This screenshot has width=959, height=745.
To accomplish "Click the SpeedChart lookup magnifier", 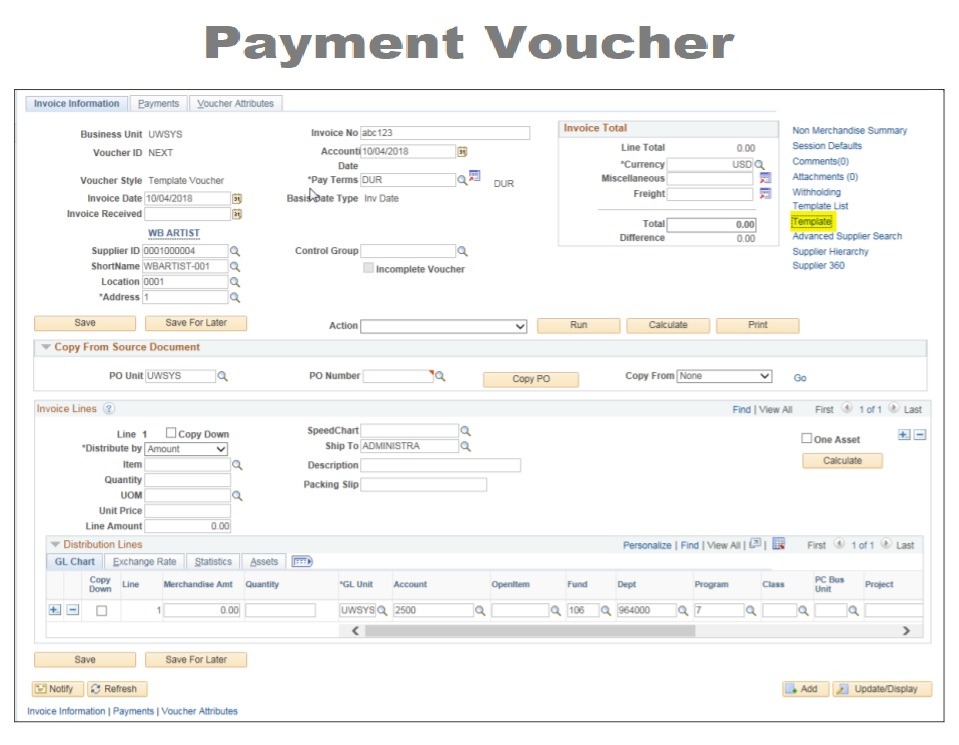I will 465,431.
